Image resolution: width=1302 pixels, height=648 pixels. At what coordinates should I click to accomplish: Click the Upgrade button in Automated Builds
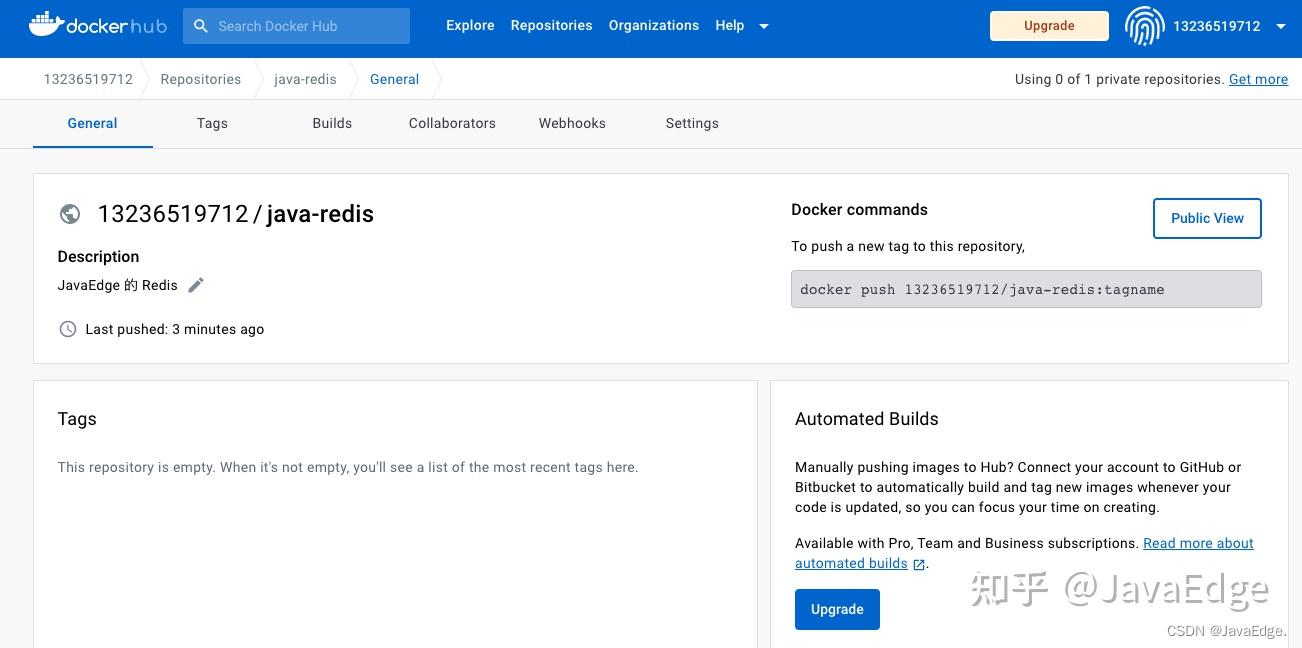pos(837,609)
